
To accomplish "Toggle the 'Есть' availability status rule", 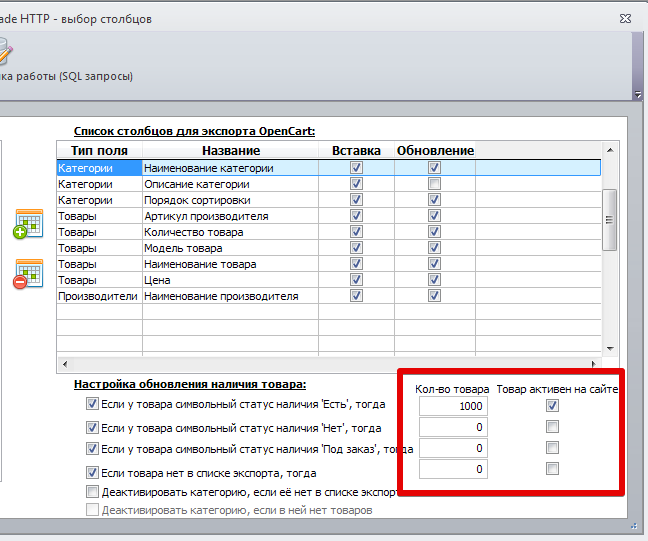I will tap(92, 403).
